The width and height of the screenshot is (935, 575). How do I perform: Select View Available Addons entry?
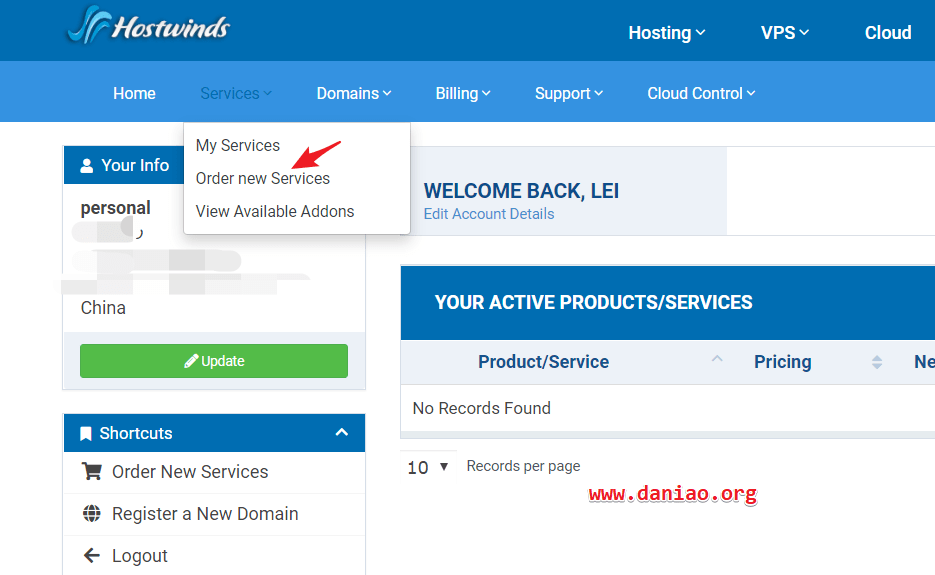click(275, 211)
